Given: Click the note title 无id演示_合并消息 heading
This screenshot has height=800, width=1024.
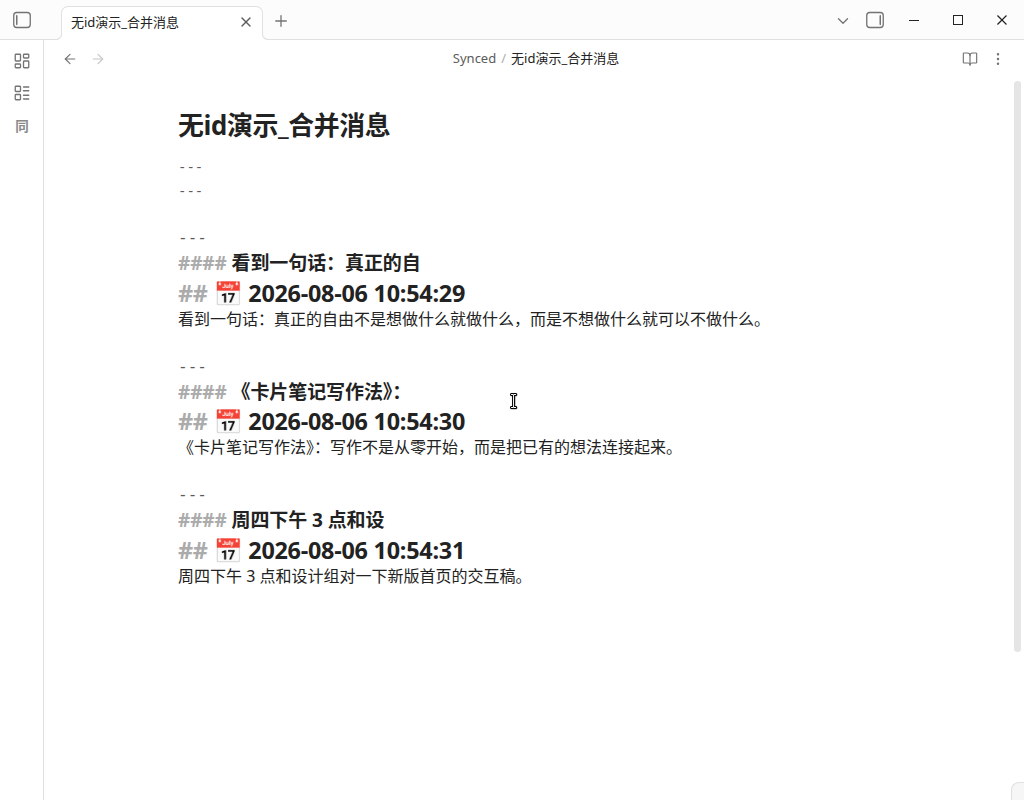Looking at the screenshot, I should tap(284, 125).
